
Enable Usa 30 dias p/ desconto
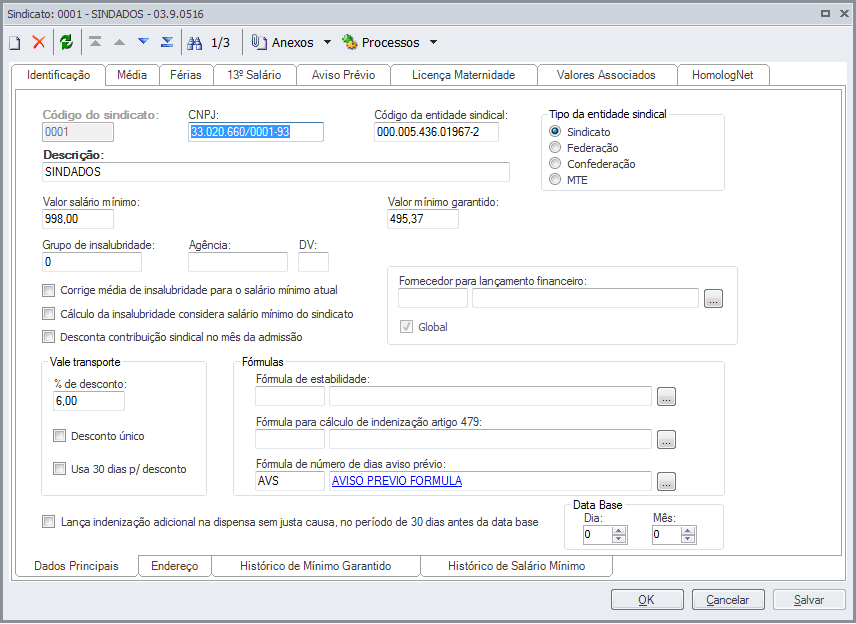point(60,468)
